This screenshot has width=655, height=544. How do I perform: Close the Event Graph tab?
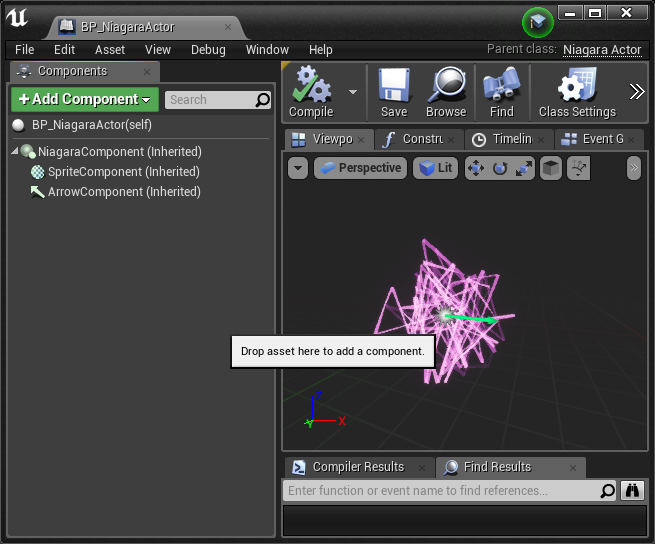631,140
